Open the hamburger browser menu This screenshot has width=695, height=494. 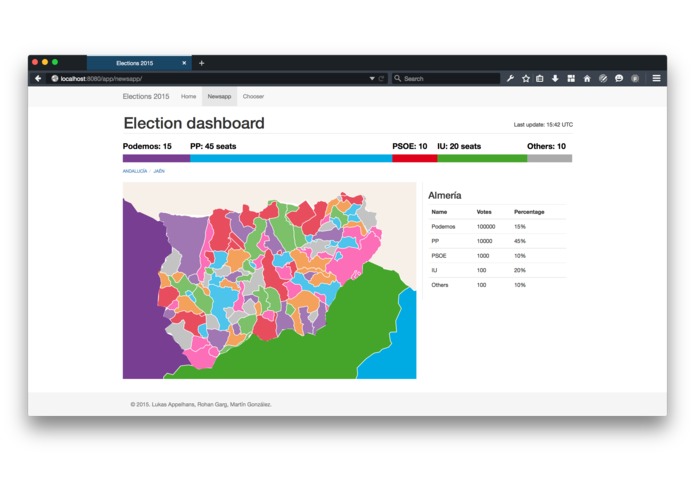tap(656, 78)
